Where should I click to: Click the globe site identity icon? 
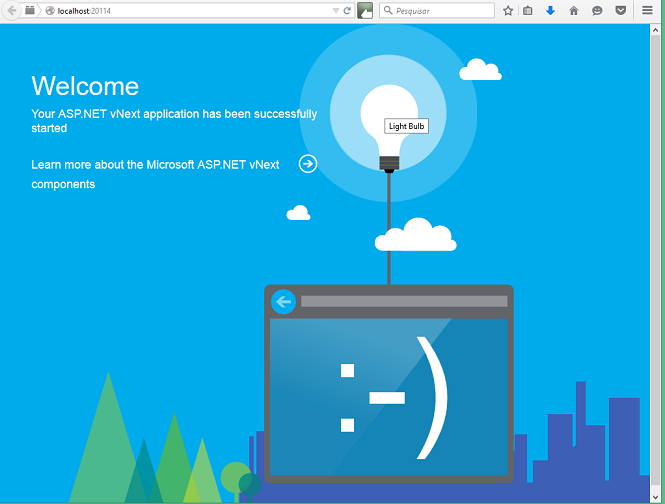(50, 11)
